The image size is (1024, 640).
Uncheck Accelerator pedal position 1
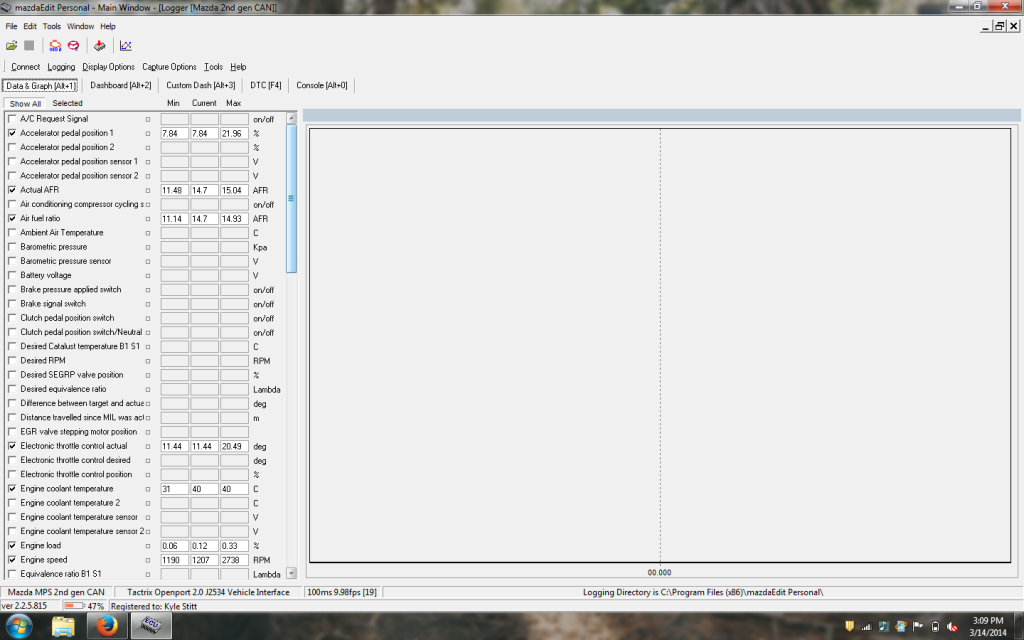[12, 133]
